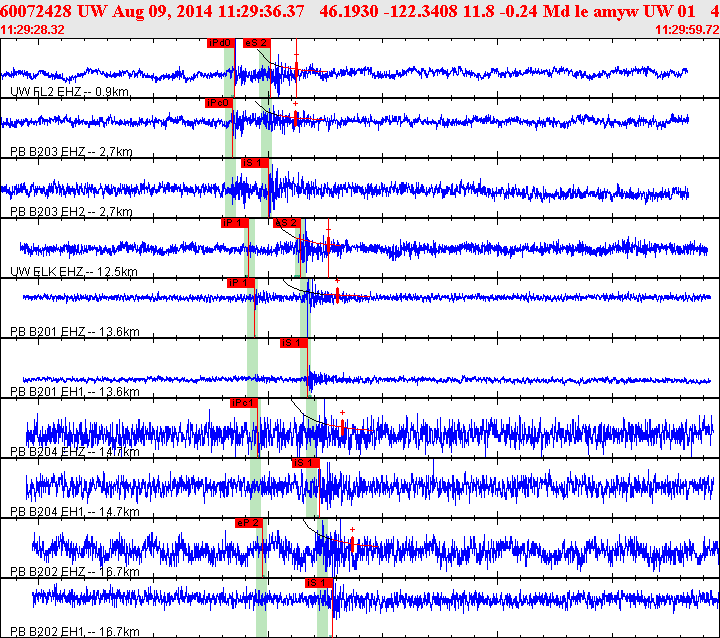Select the PB B202 EH1 16.7km label
720x638 pixels.
74,632
